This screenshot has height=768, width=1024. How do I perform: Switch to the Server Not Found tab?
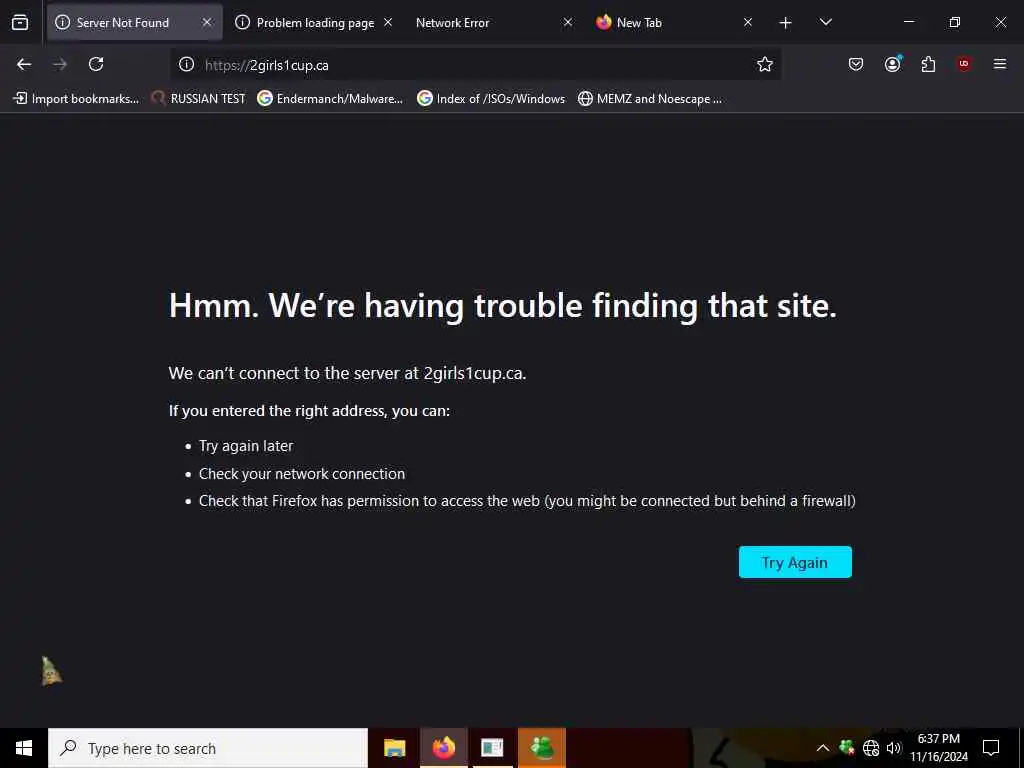click(135, 22)
